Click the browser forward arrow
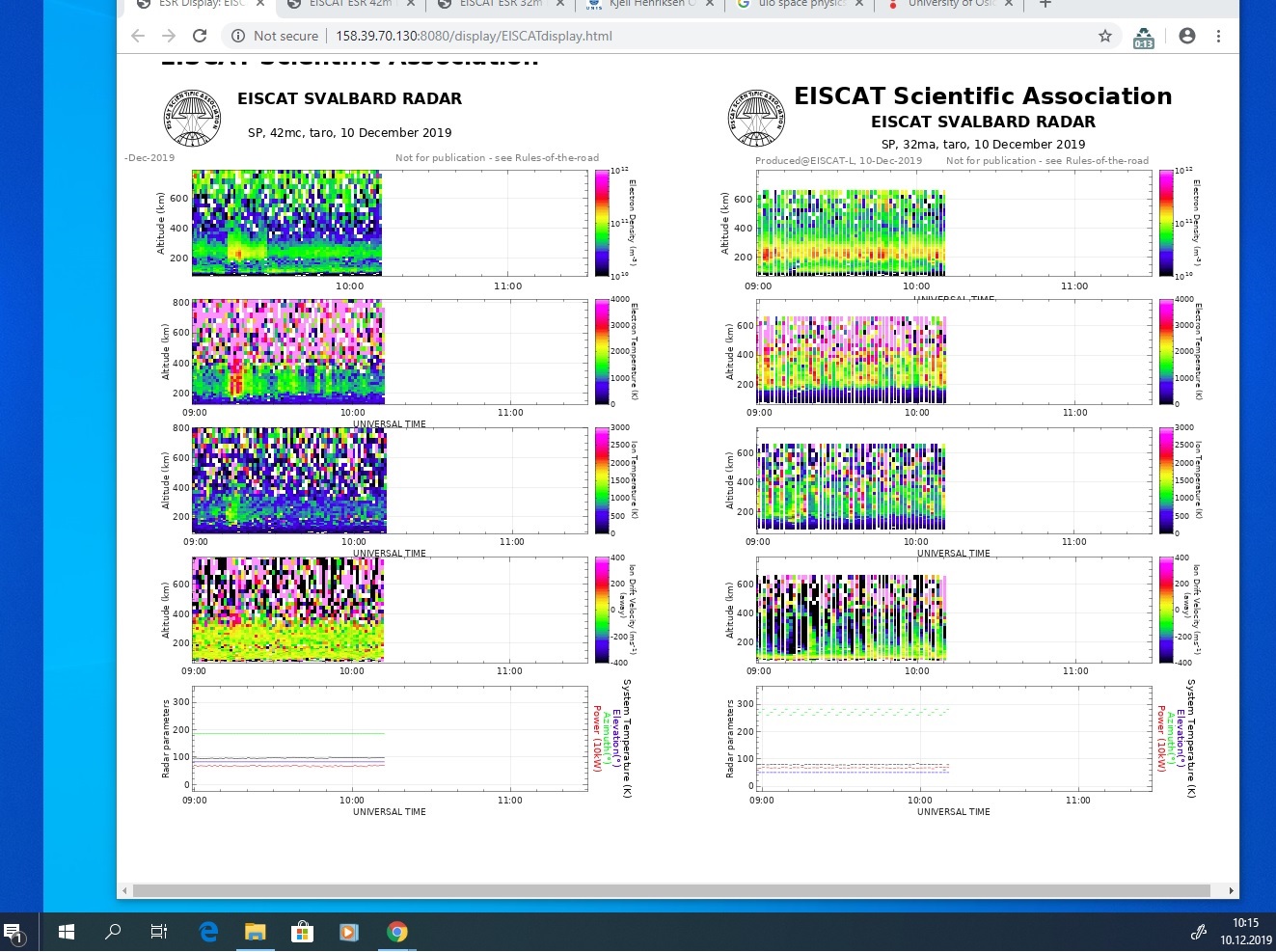1276x952 pixels. pos(169,36)
